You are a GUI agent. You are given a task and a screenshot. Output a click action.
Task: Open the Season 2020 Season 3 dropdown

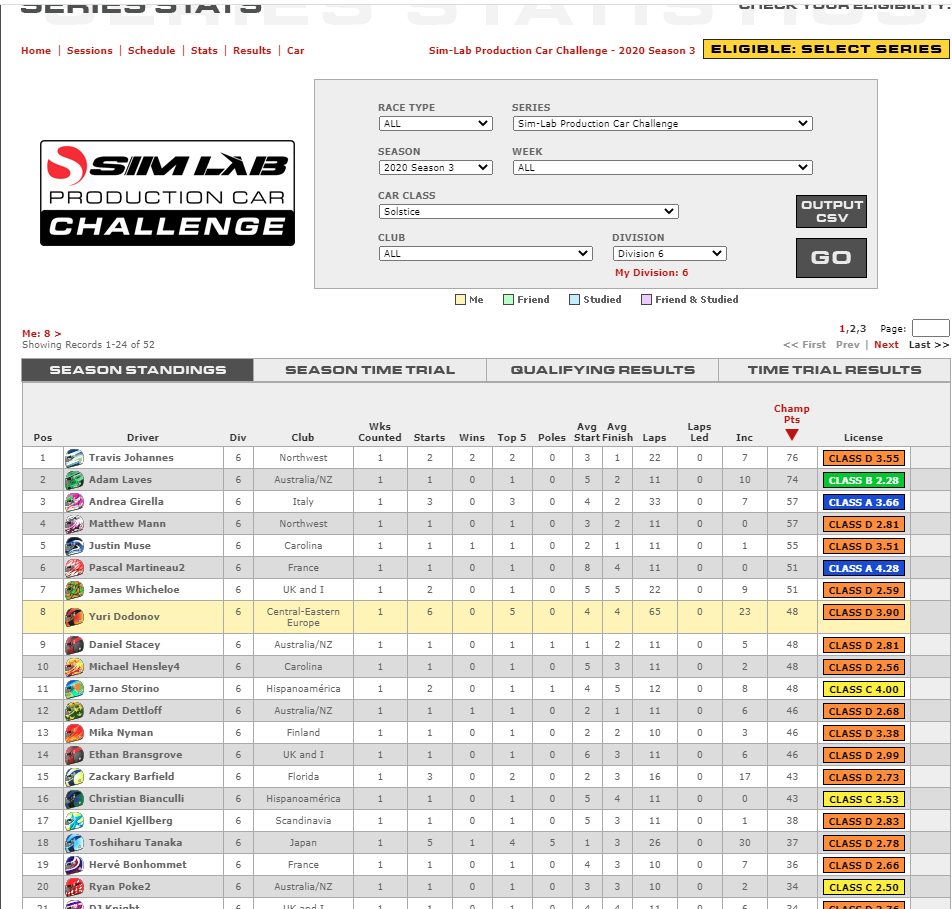click(435, 168)
